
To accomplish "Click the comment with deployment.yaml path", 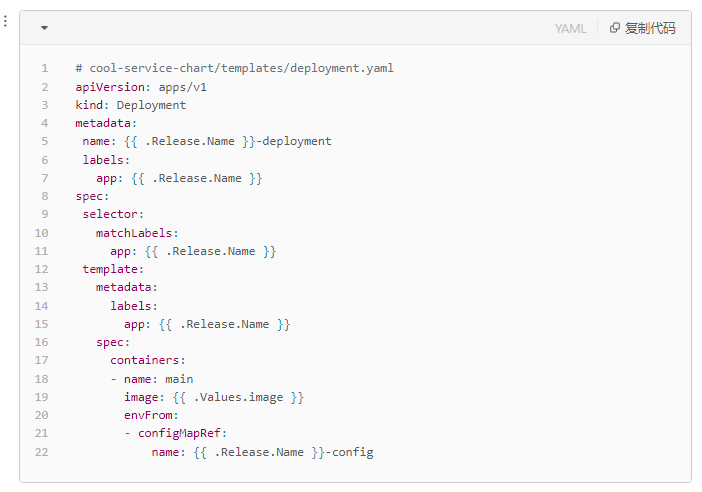I will click(x=235, y=68).
